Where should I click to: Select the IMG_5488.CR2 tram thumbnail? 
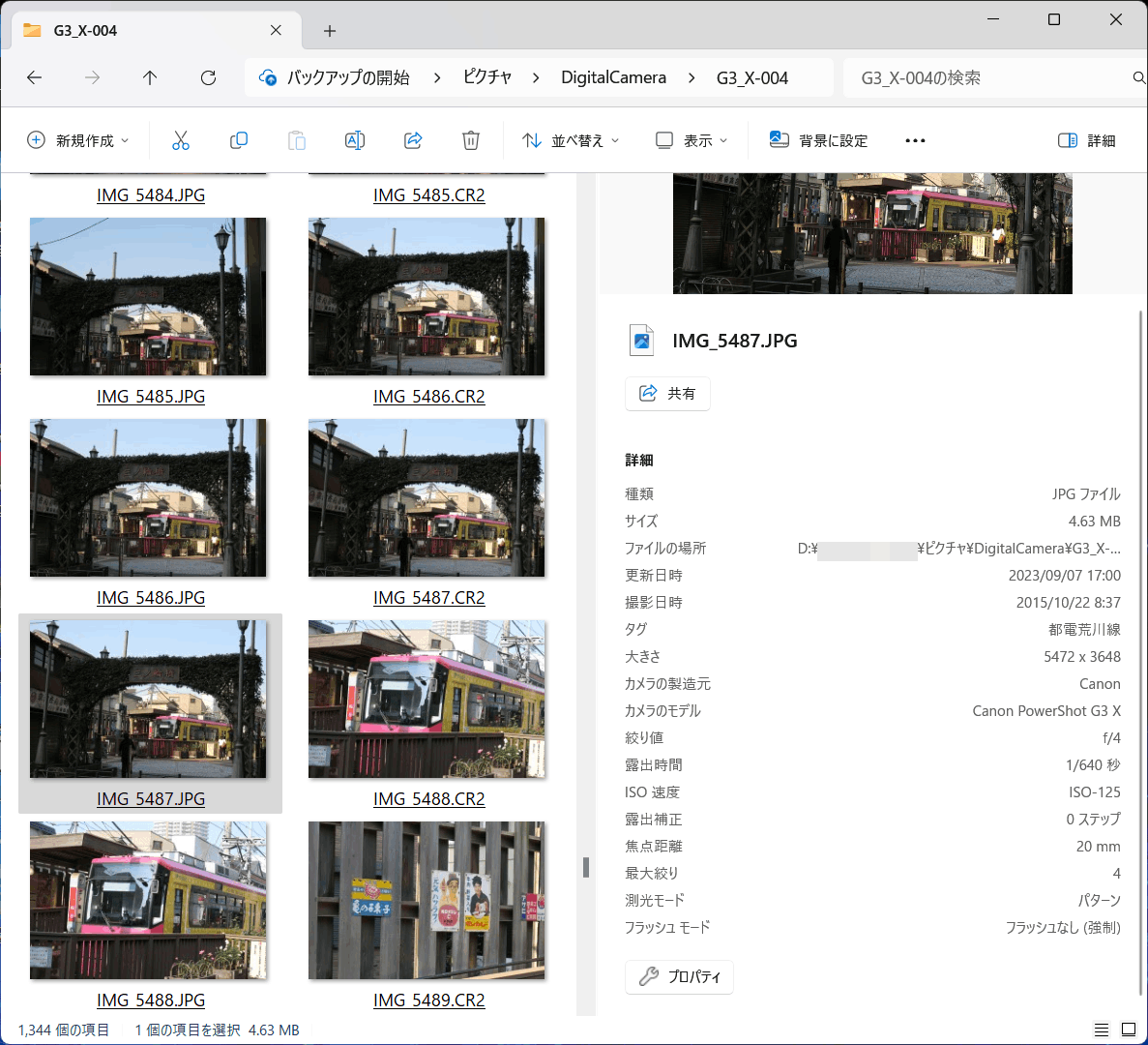click(427, 700)
